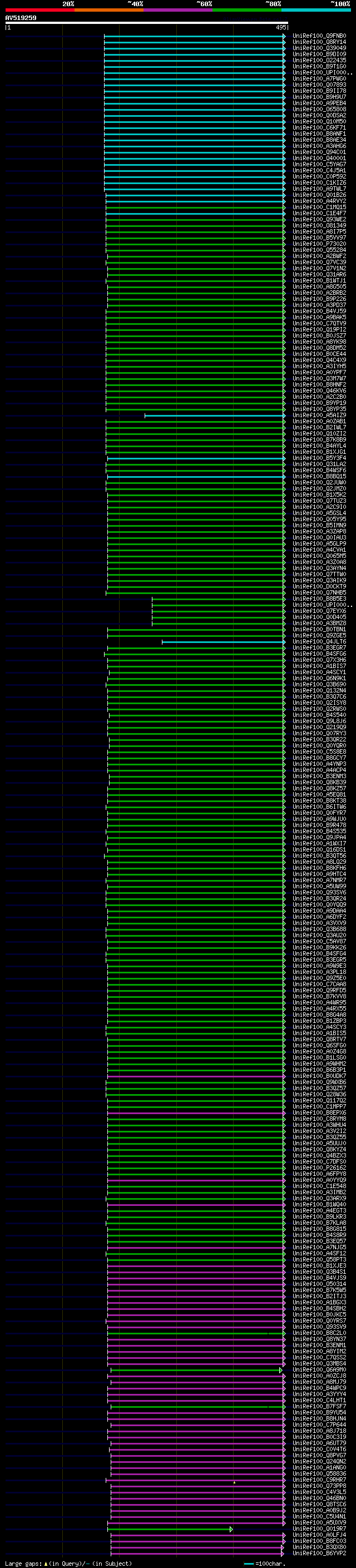
Task: Open the UniRef100_Q94C01 entry
Action: [x=319, y=152]
